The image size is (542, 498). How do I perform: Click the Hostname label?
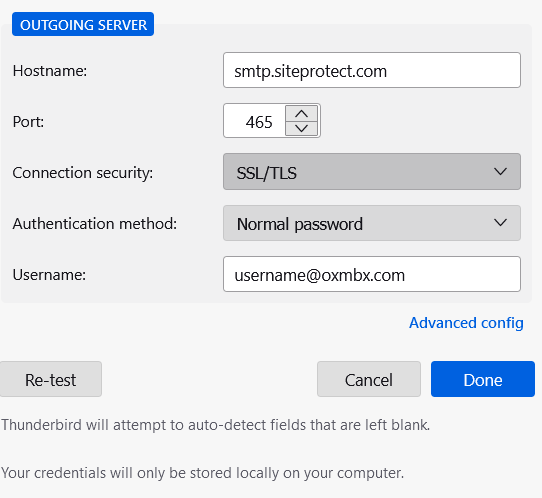(x=50, y=71)
